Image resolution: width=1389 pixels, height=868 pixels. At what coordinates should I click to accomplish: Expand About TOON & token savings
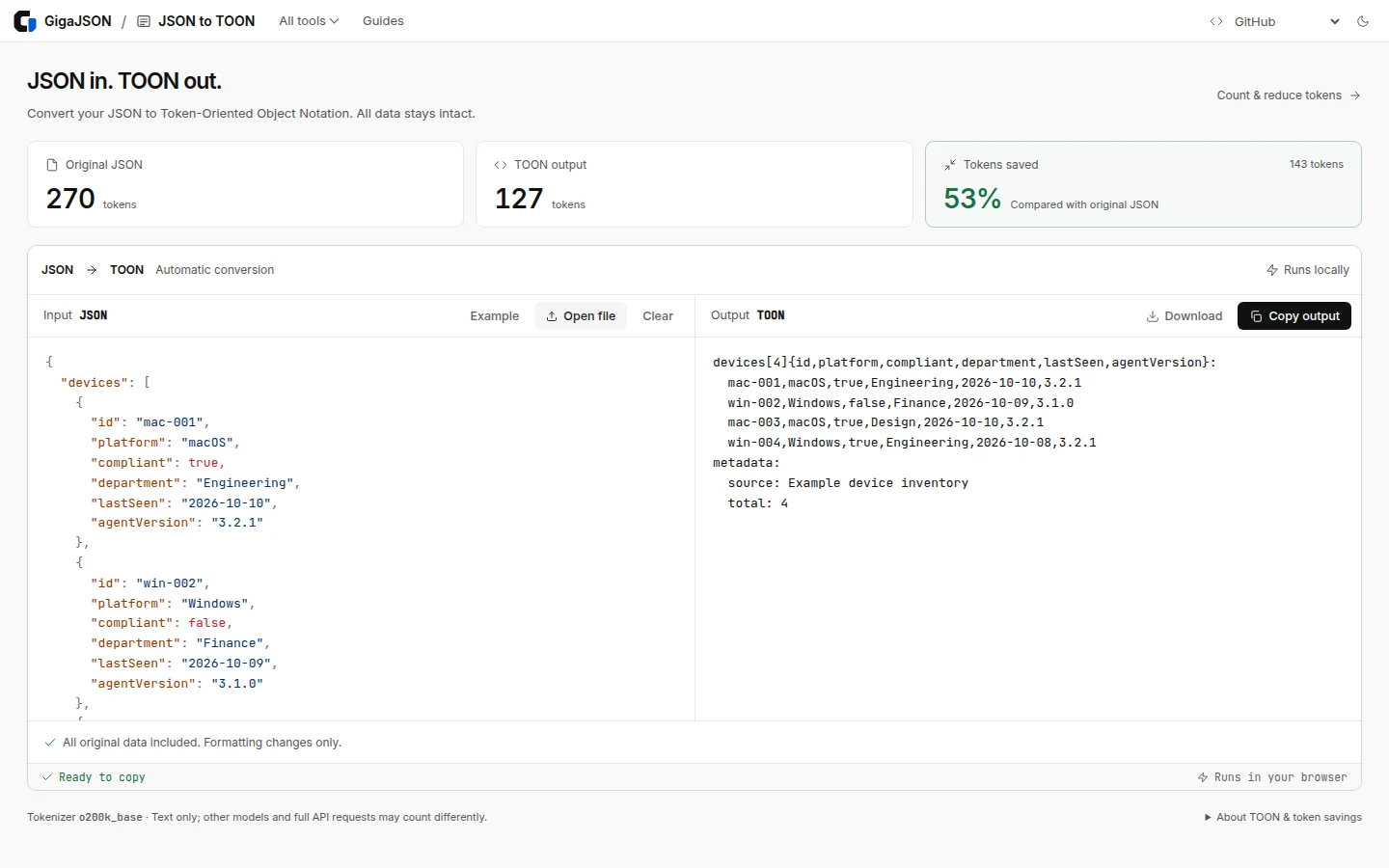(1283, 817)
